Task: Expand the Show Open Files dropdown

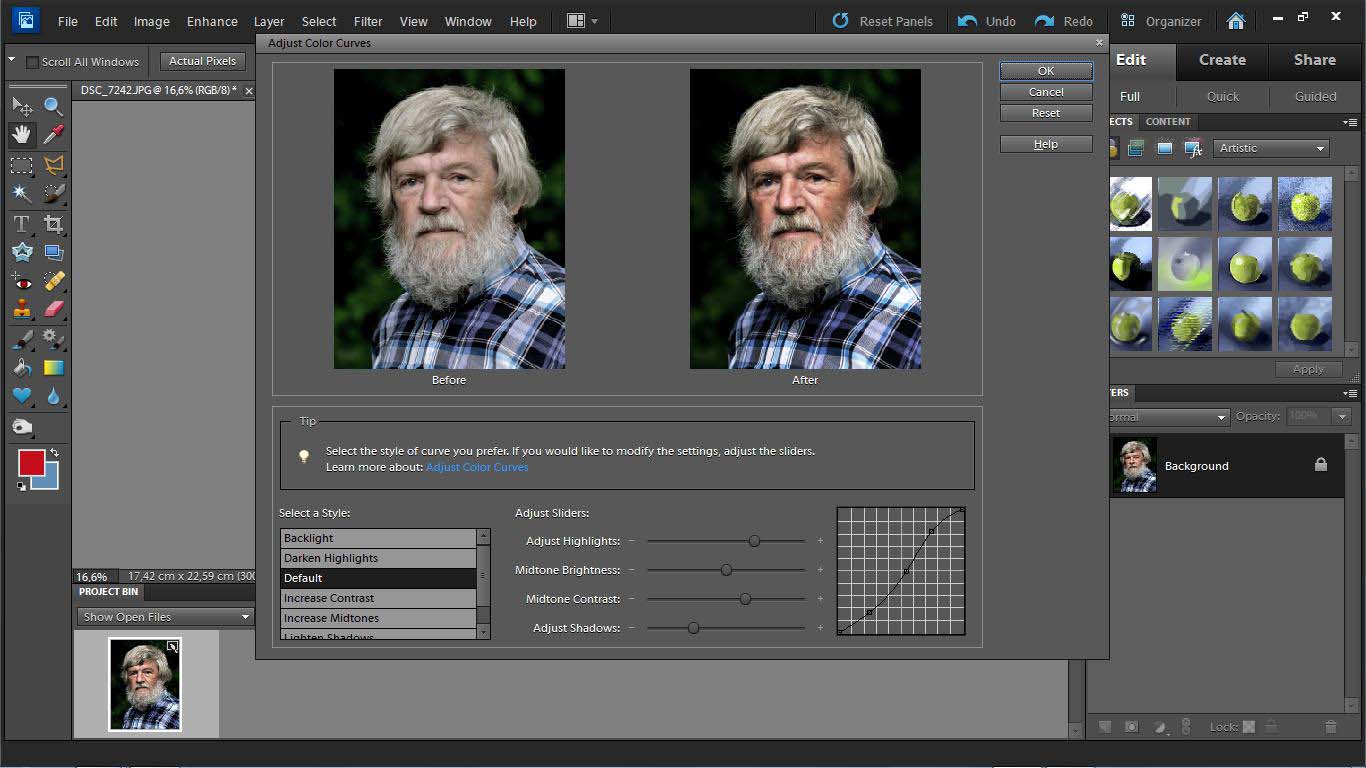Action: pyautogui.click(x=165, y=617)
